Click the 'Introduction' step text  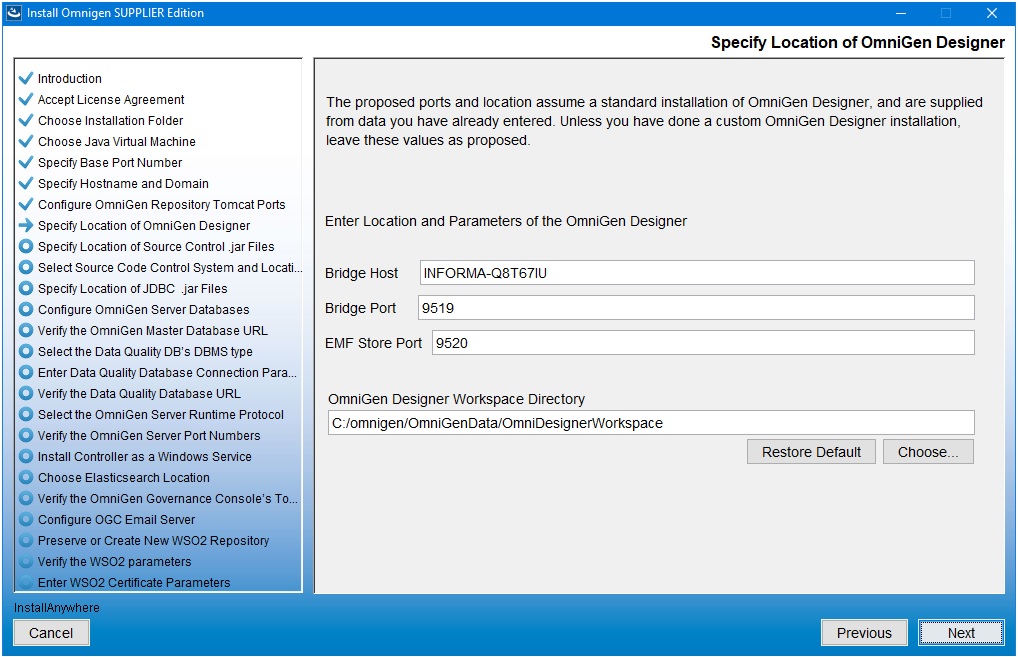pyautogui.click(x=69, y=79)
